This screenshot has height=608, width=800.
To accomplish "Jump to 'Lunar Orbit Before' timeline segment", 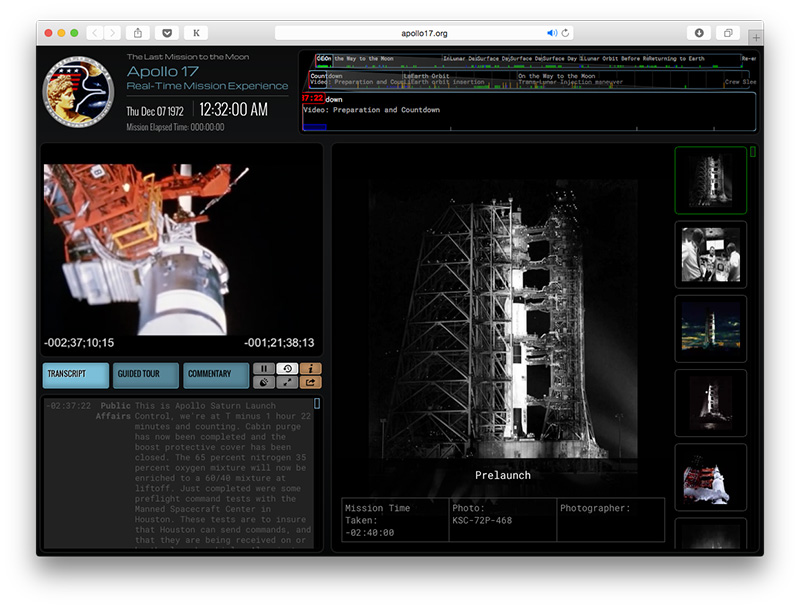I will click(612, 59).
